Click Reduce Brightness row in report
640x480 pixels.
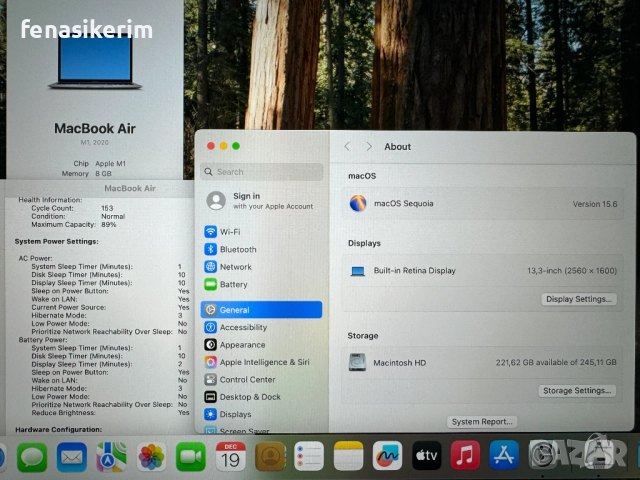pos(110,413)
